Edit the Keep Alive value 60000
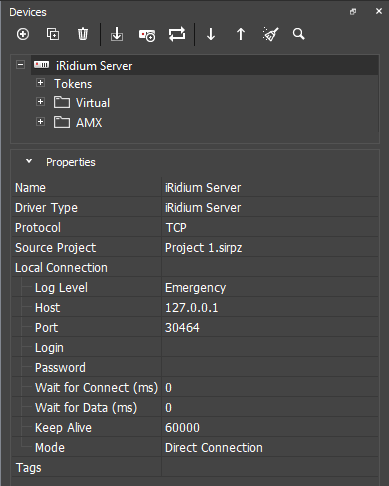389x486 pixels. point(270,427)
